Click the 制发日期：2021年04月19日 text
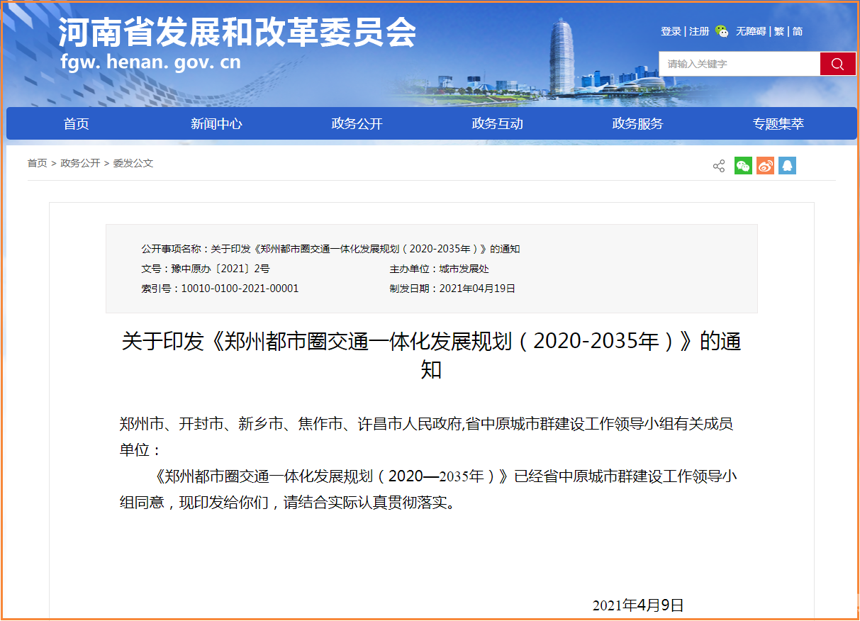The height and width of the screenshot is (621, 860). (x=452, y=289)
